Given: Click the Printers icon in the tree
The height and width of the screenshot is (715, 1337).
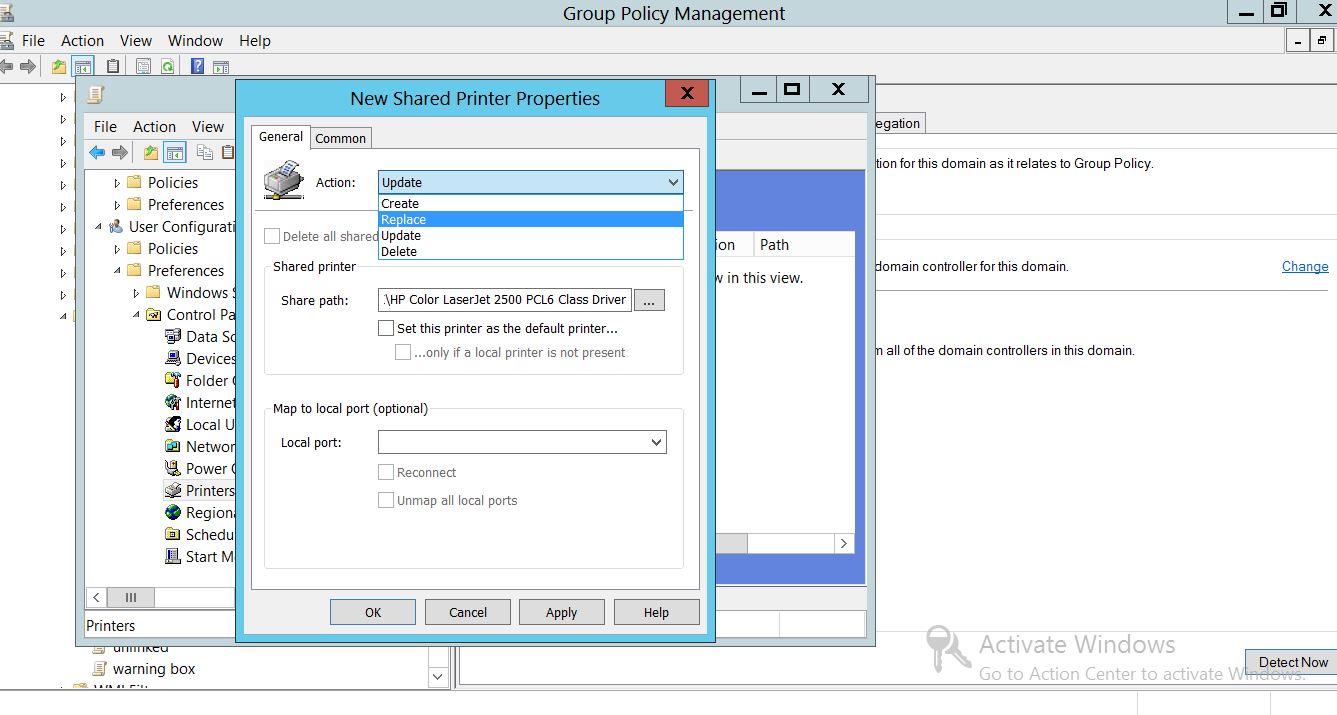Looking at the screenshot, I should click(x=172, y=490).
